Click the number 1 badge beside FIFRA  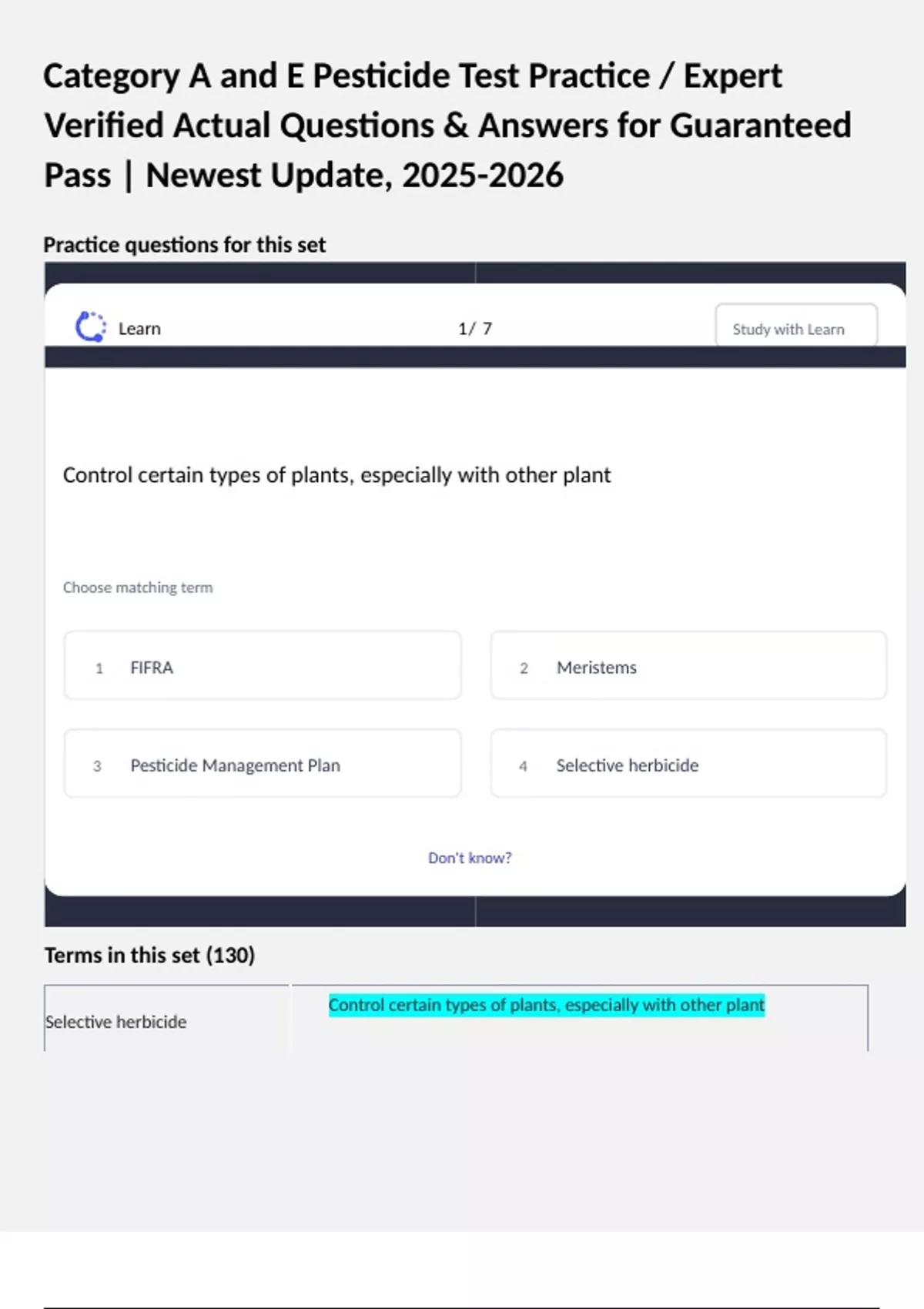pos(99,668)
